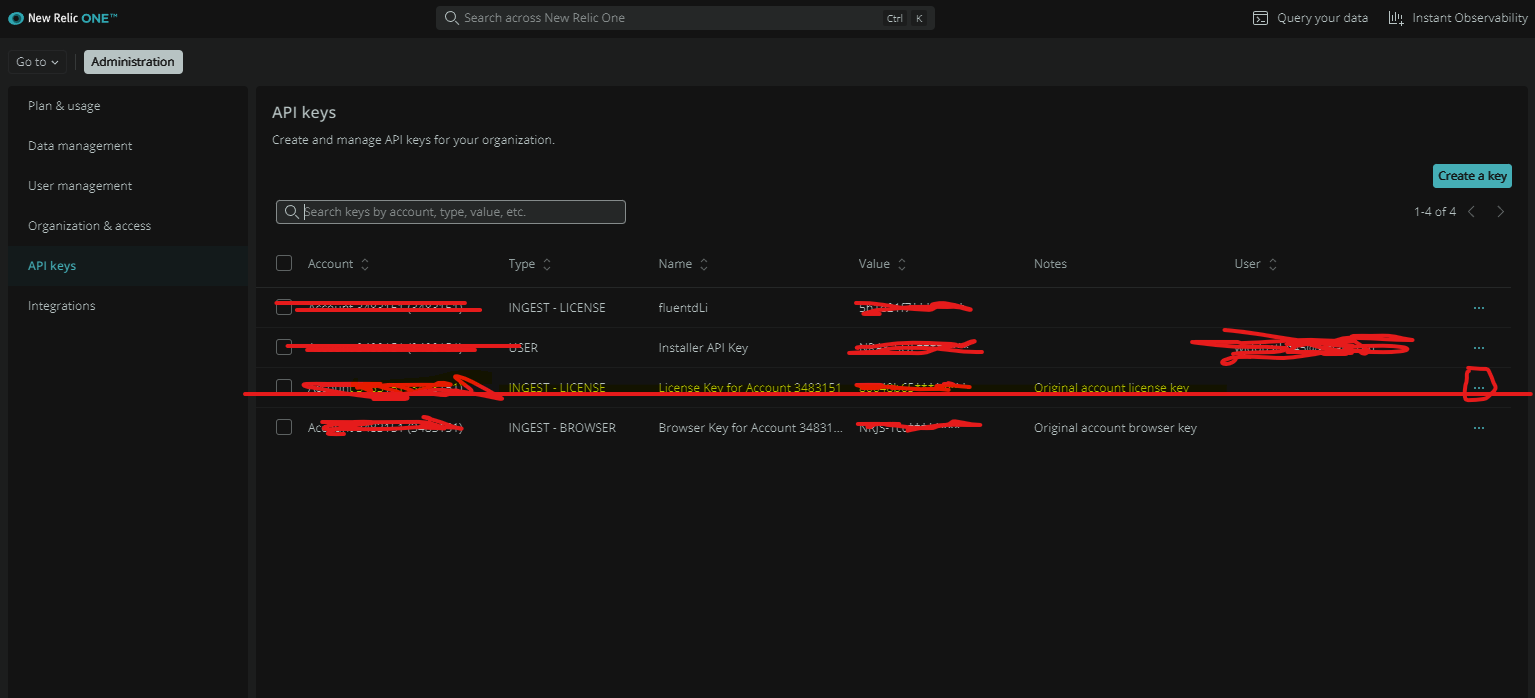Toggle the select-all checkbox in header
Image resolution: width=1535 pixels, height=698 pixels.
(x=284, y=263)
